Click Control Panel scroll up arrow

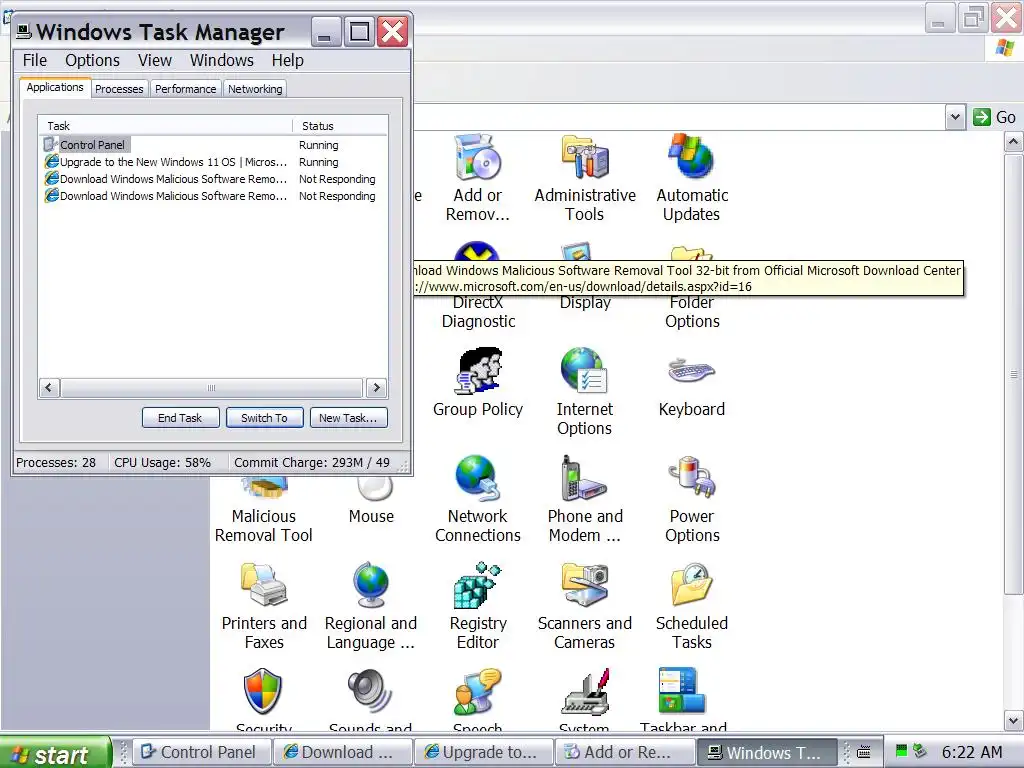[1013, 141]
